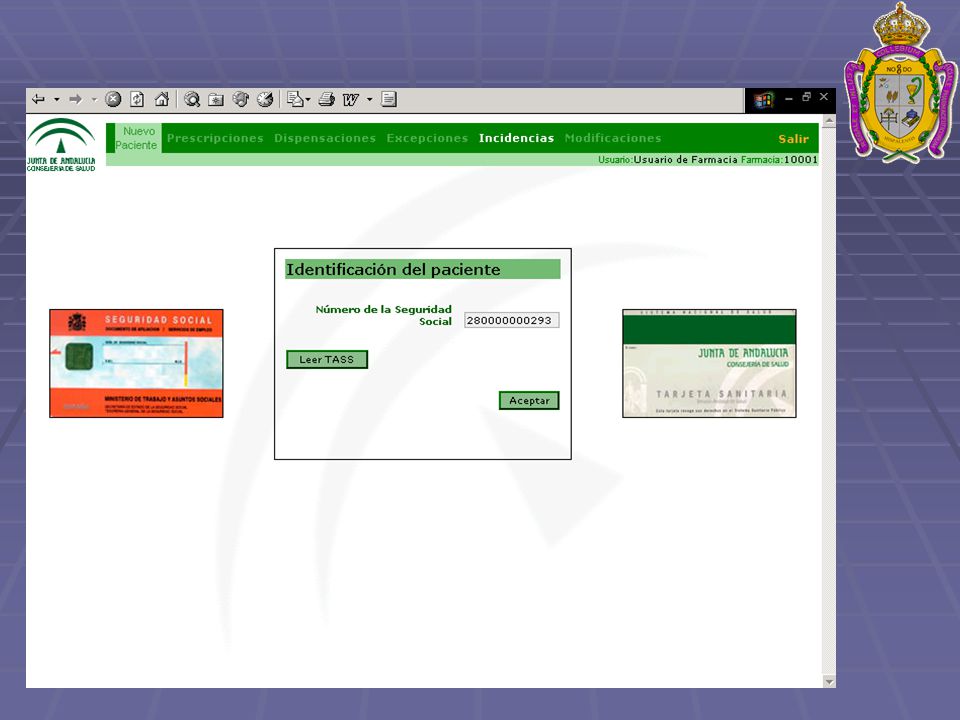Image resolution: width=960 pixels, height=720 pixels.
Task: Click the Discuss page icon
Action: pos(389,99)
